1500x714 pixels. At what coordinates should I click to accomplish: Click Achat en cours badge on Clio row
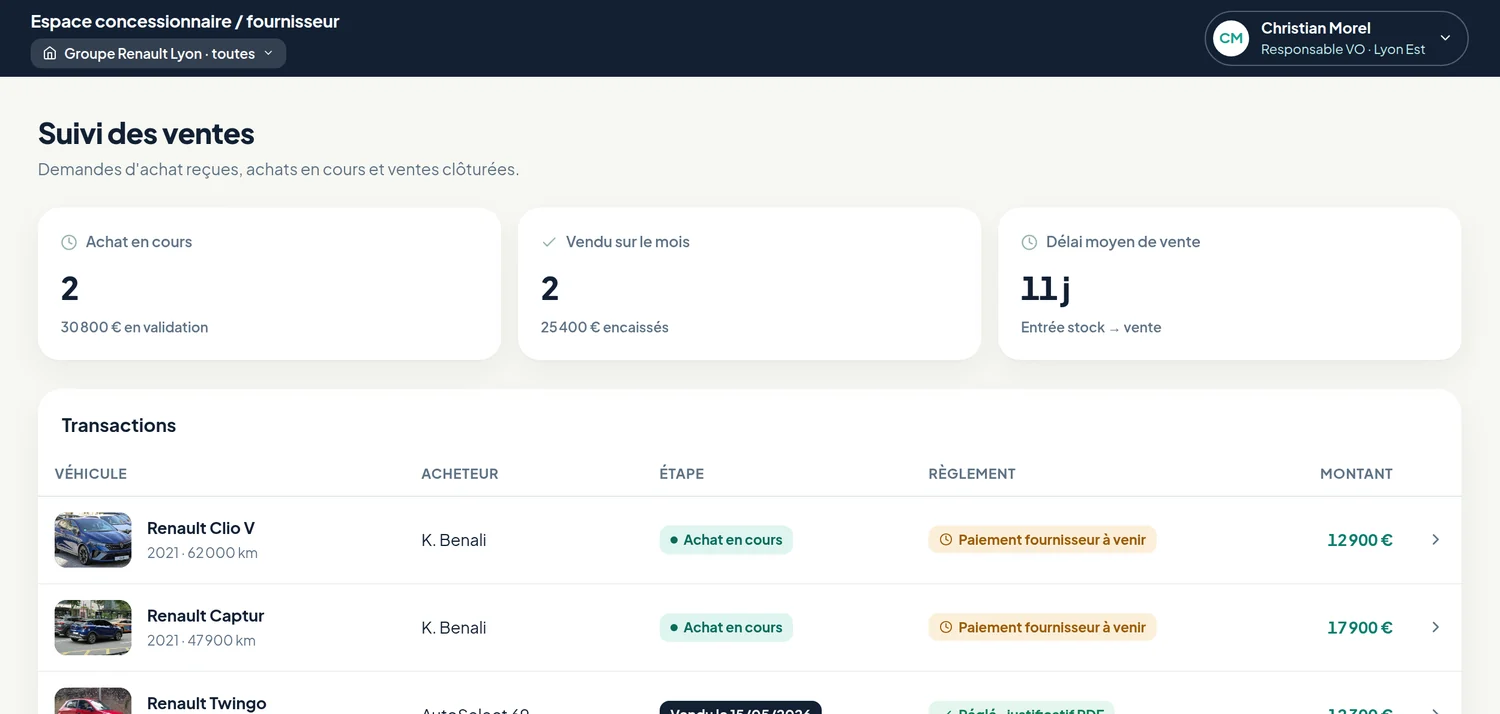pos(726,540)
